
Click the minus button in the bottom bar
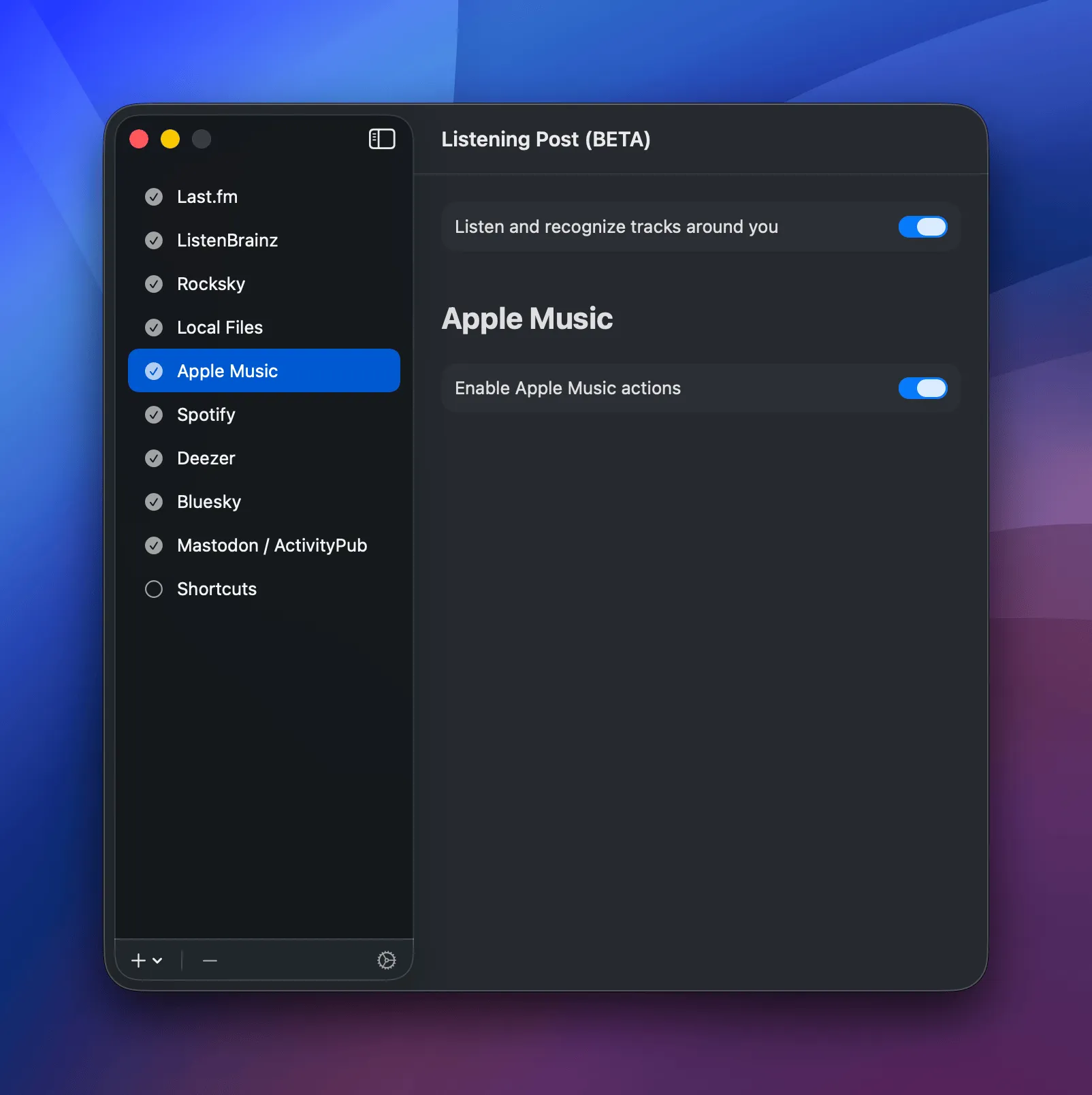coord(209,960)
